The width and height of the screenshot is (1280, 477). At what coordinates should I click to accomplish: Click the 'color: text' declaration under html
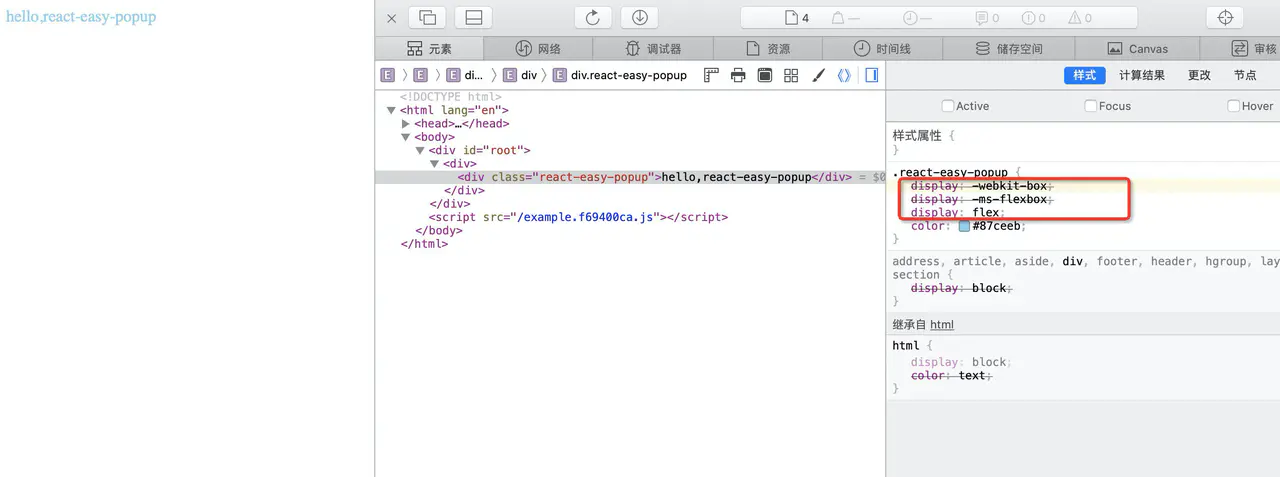(x=949, y=376)
